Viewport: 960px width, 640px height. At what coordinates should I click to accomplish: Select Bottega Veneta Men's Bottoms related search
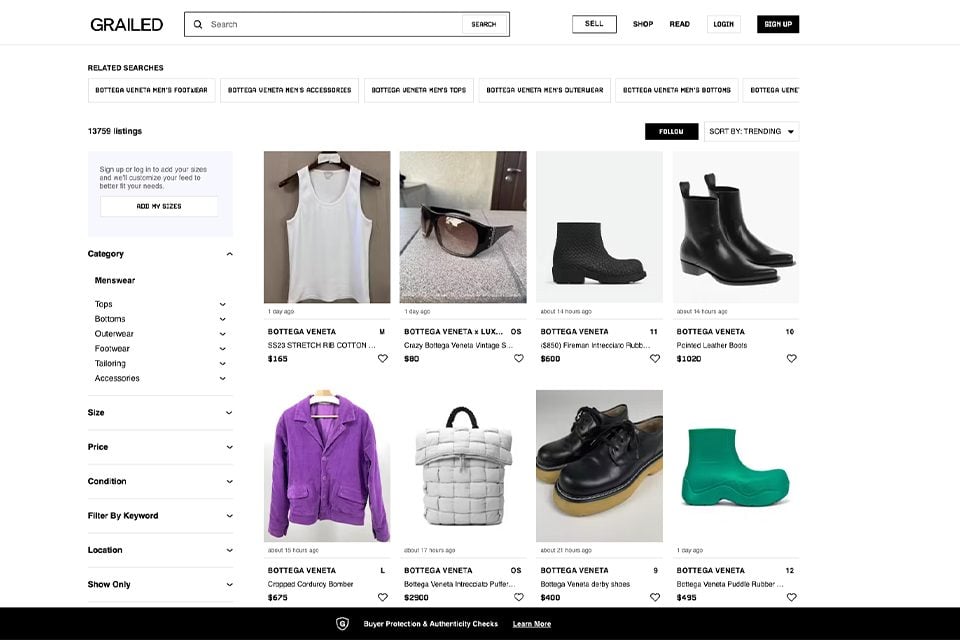(677, 90)
